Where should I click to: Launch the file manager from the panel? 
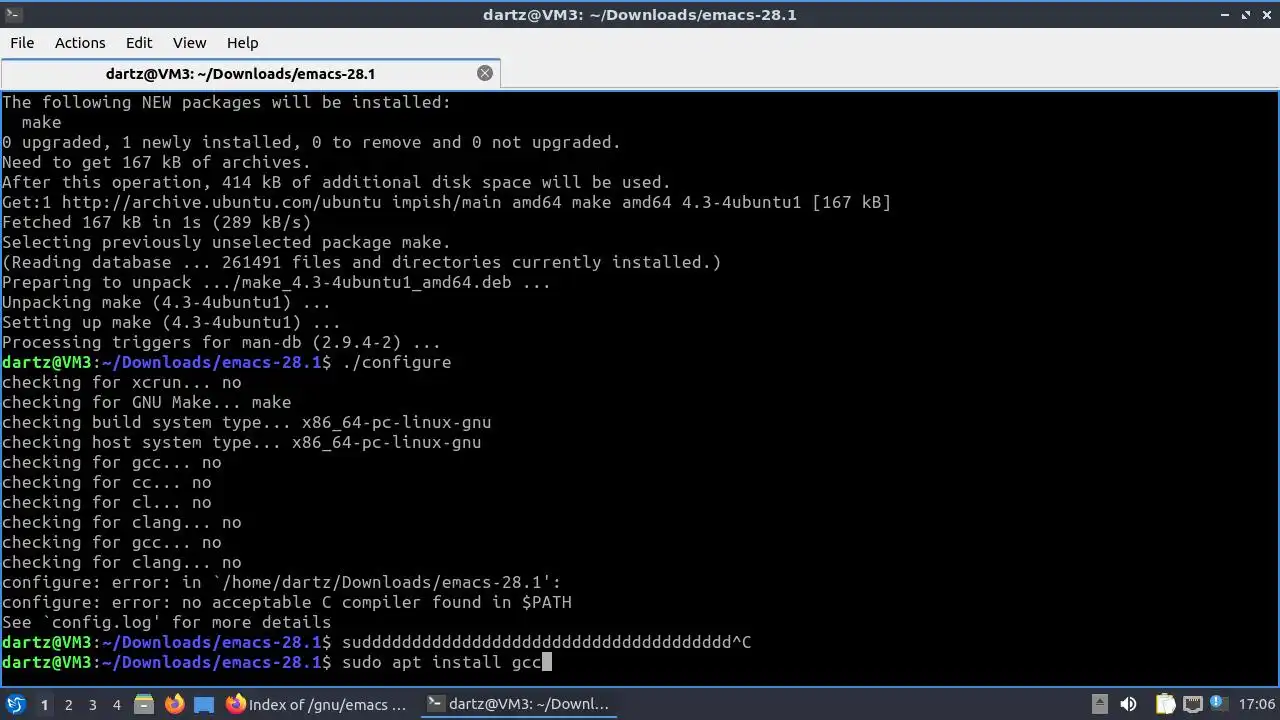[x=143, y=704]
